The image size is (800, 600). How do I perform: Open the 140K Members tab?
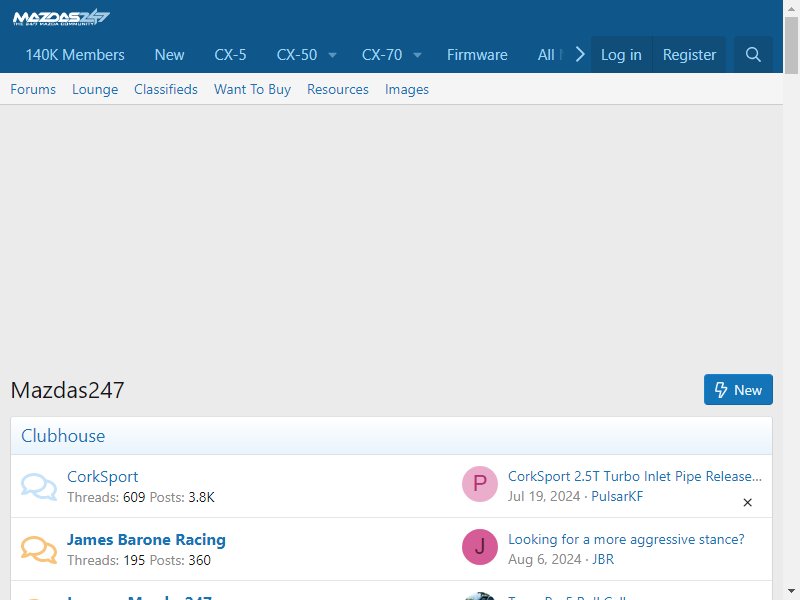75,55
